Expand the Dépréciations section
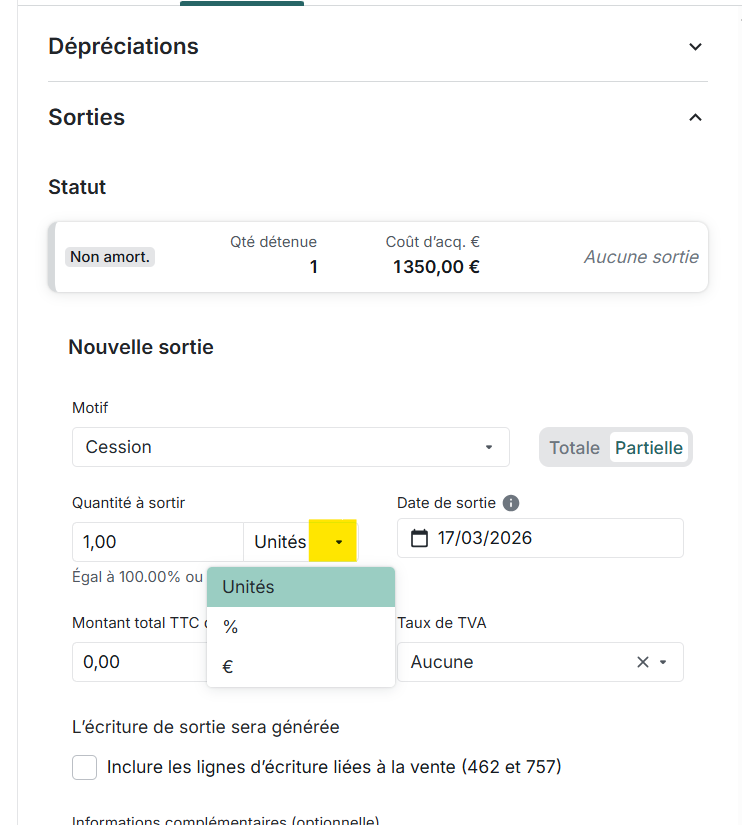 696,47
